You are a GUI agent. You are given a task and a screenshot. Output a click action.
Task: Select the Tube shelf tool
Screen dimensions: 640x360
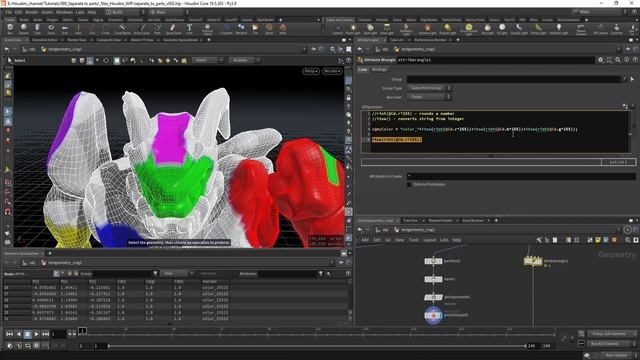37,29
